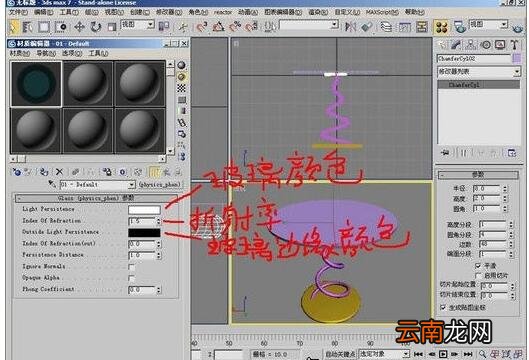Open the 编辑 Edit menu
Image resolution: width=529 pixels, height=360 pixels.
pyautogui.click(x=44, y=12)
